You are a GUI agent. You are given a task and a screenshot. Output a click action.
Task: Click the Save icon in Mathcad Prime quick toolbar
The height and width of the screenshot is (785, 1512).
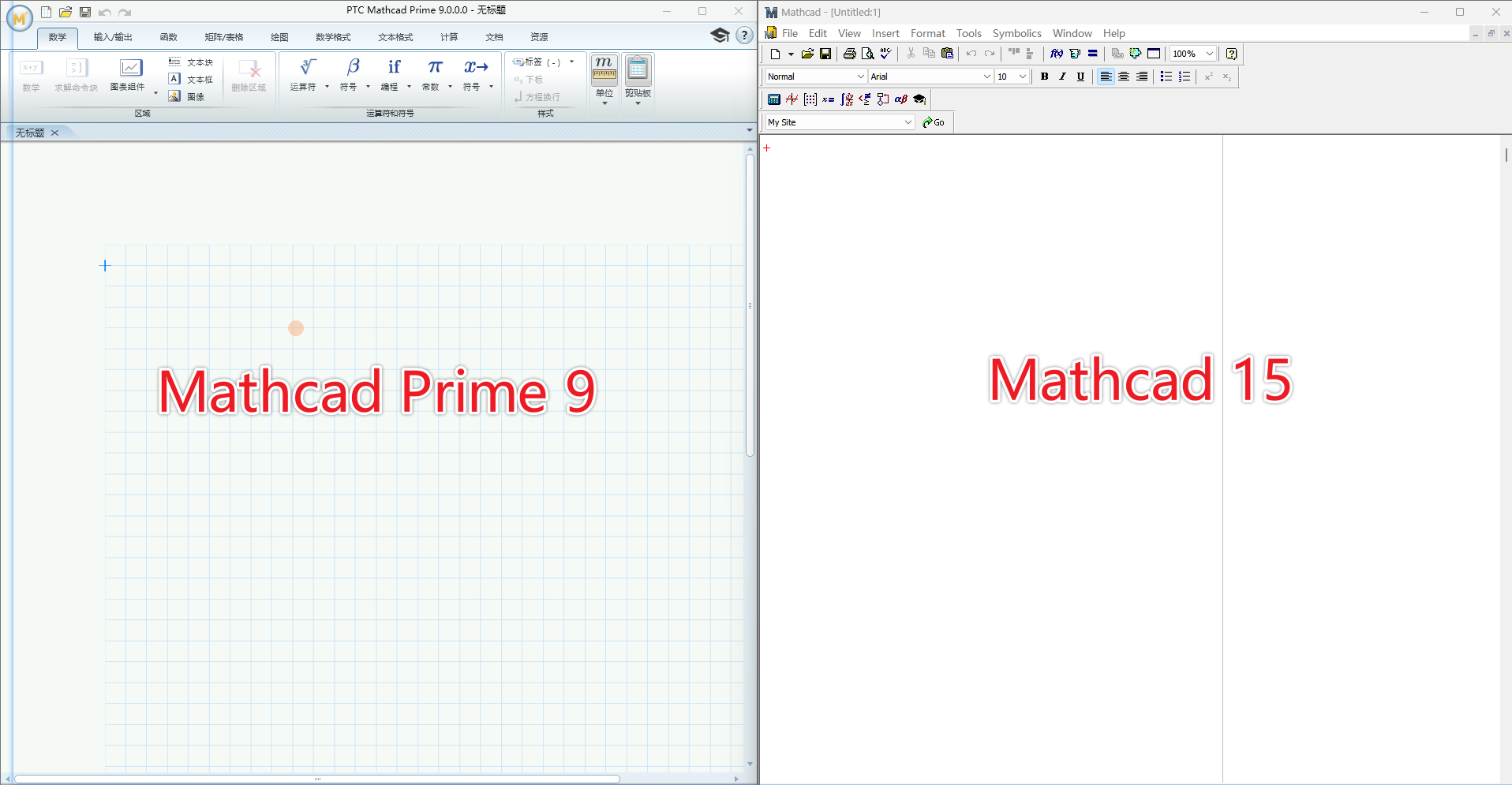click(85, 12)
